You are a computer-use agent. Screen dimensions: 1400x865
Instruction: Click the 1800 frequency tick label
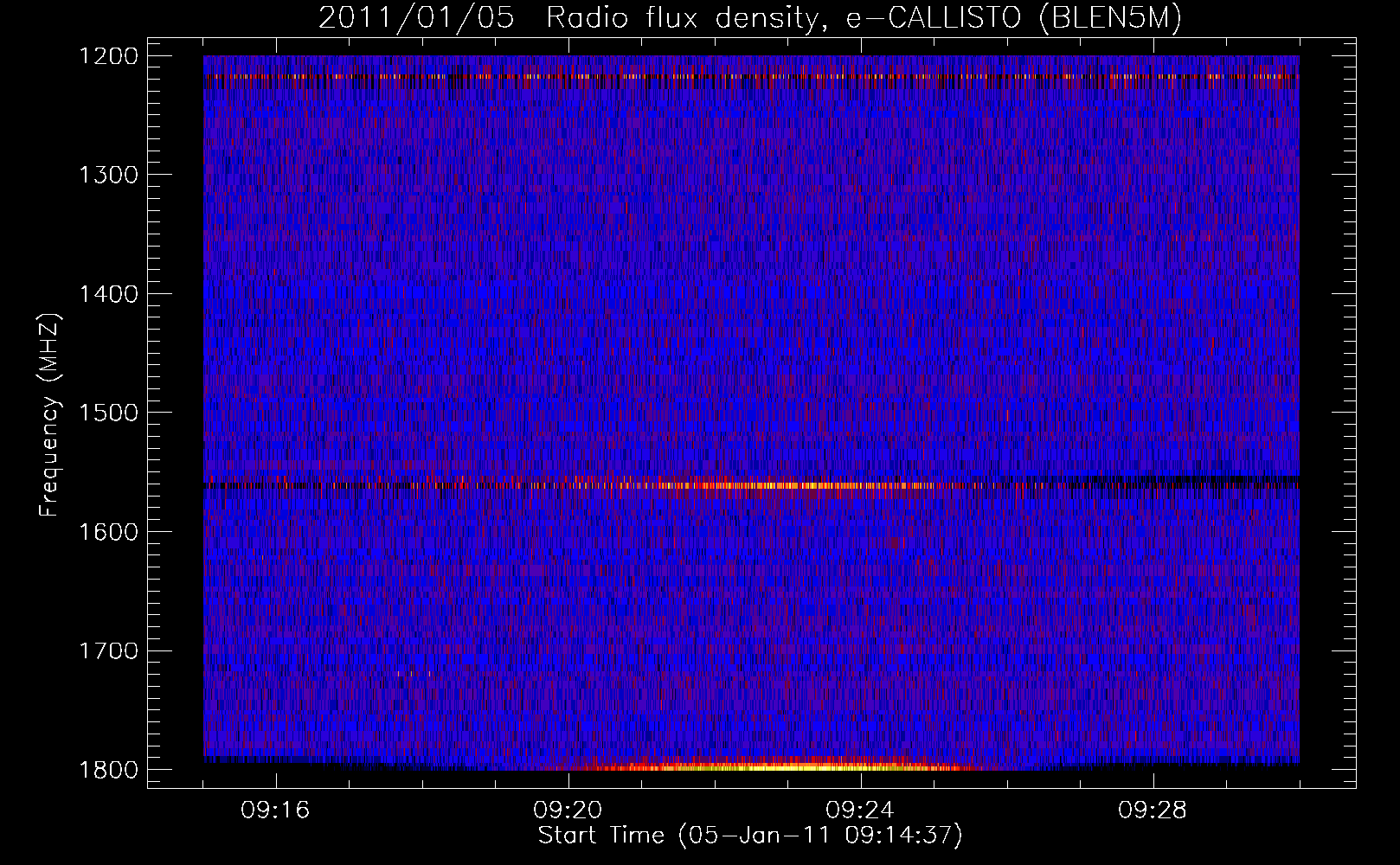click(x=109, y=770)
